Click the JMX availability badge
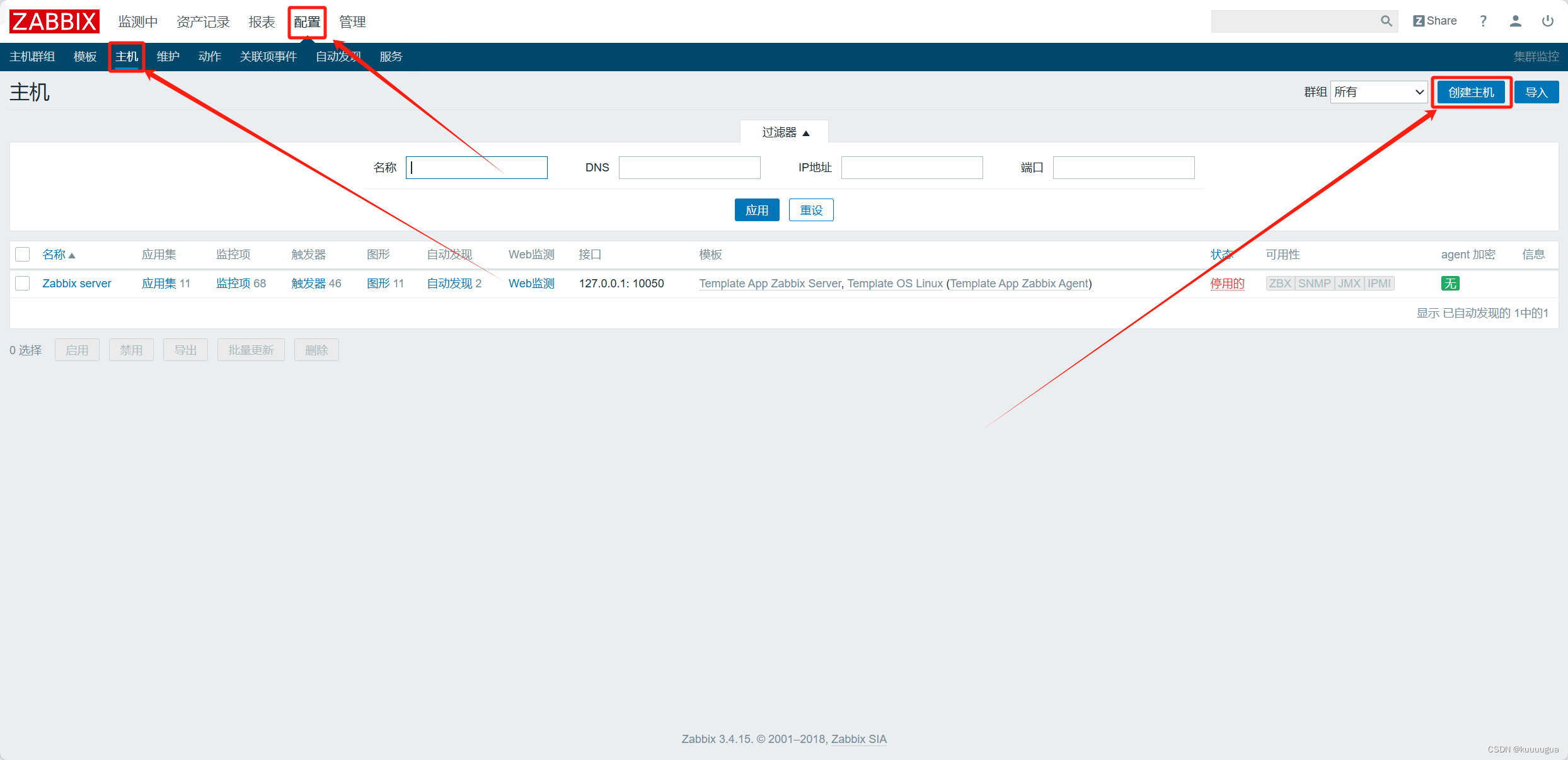This screenshot has width=1568, height=760. pyautogui.click(x=1349, y=284)
